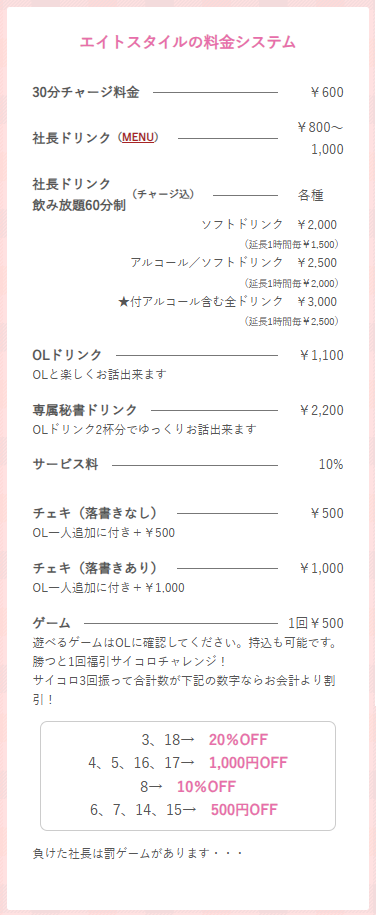Click the pink 10%OFF discount text
376x915 pixels.
207,787
